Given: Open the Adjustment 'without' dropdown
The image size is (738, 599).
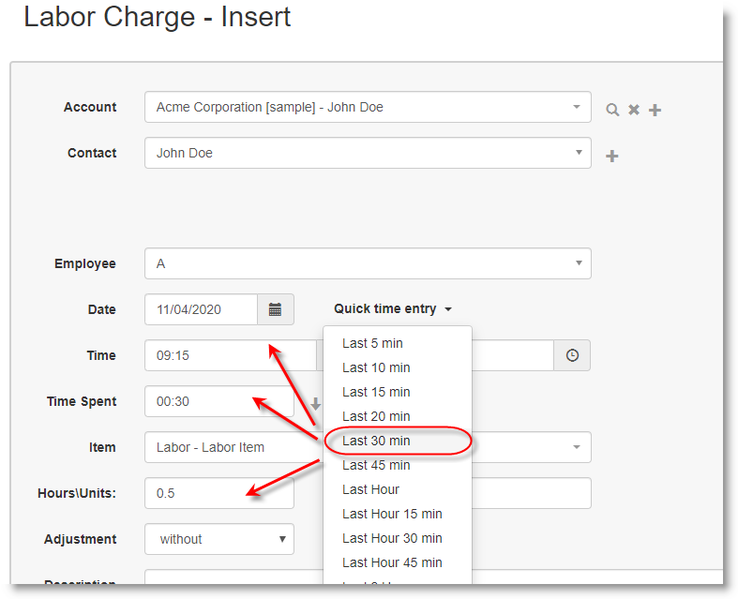Looking at the screenshot, I should [219, 539].
